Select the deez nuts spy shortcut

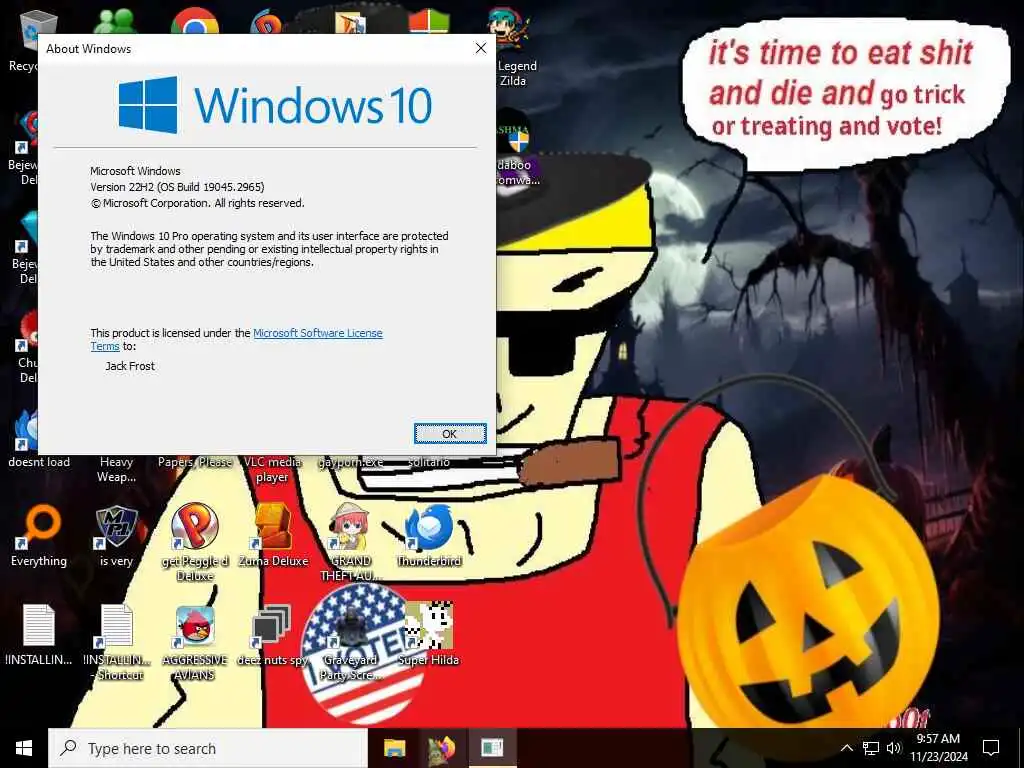click(x=272, y=635)
